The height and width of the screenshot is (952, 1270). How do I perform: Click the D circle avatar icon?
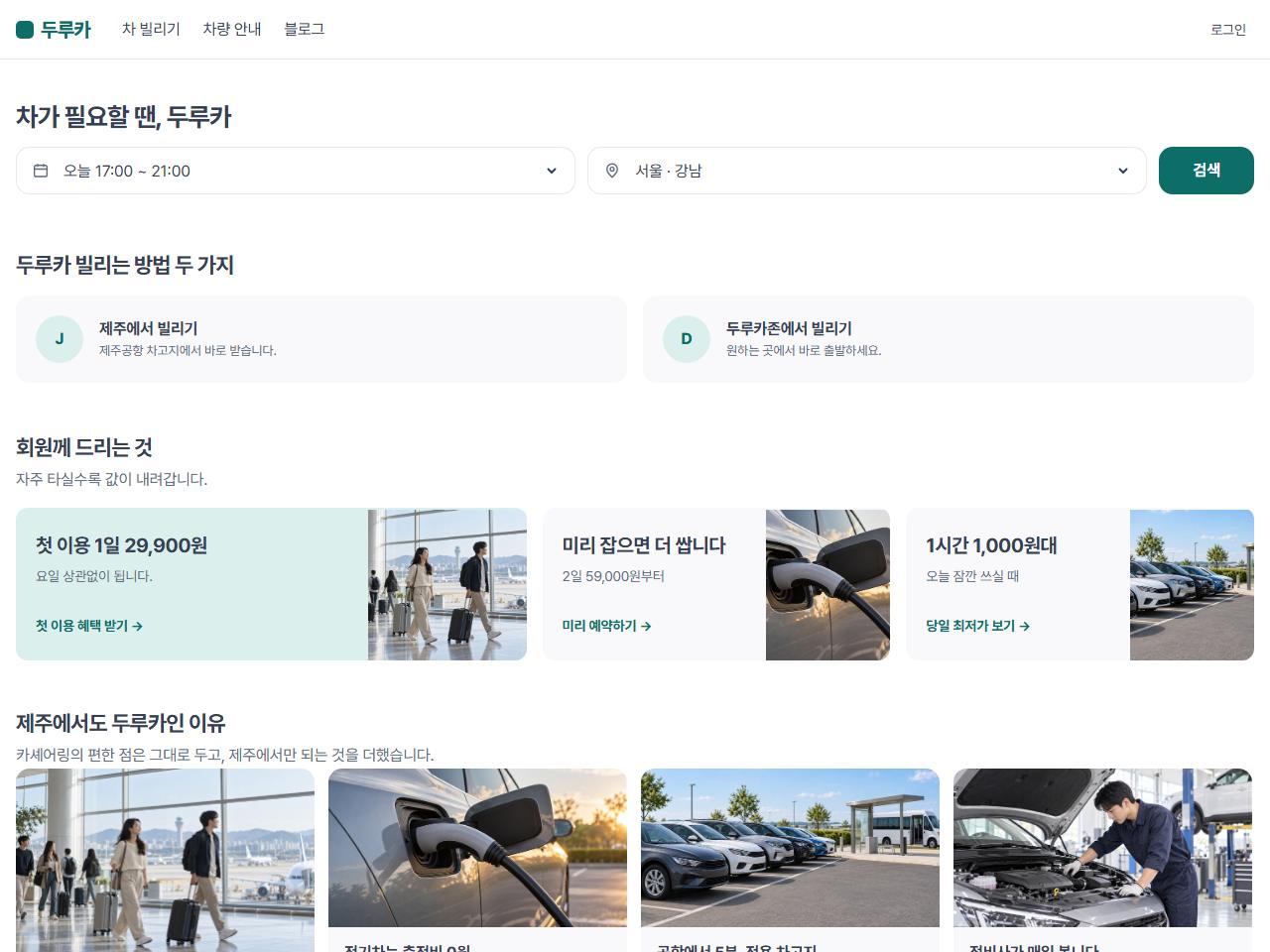tap(687, 339)
